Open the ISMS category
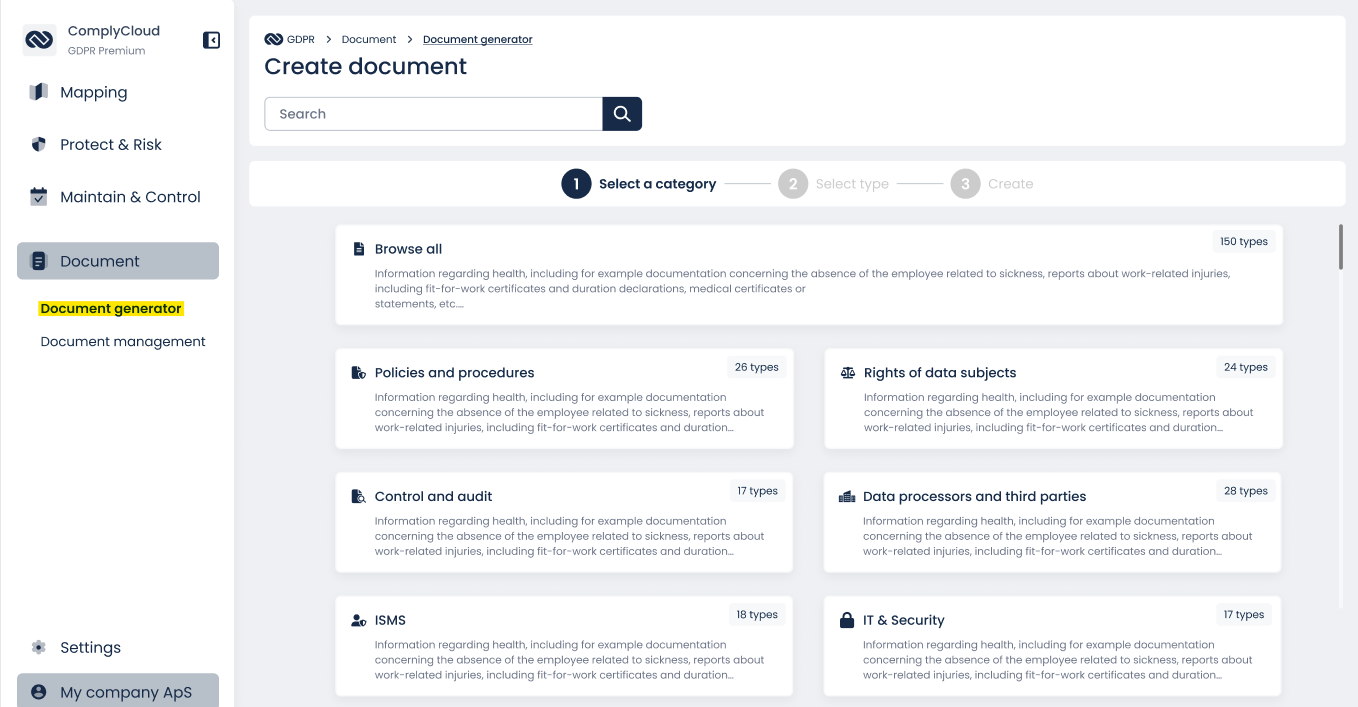The image size is (1358, 707). [x=565, y=647]
